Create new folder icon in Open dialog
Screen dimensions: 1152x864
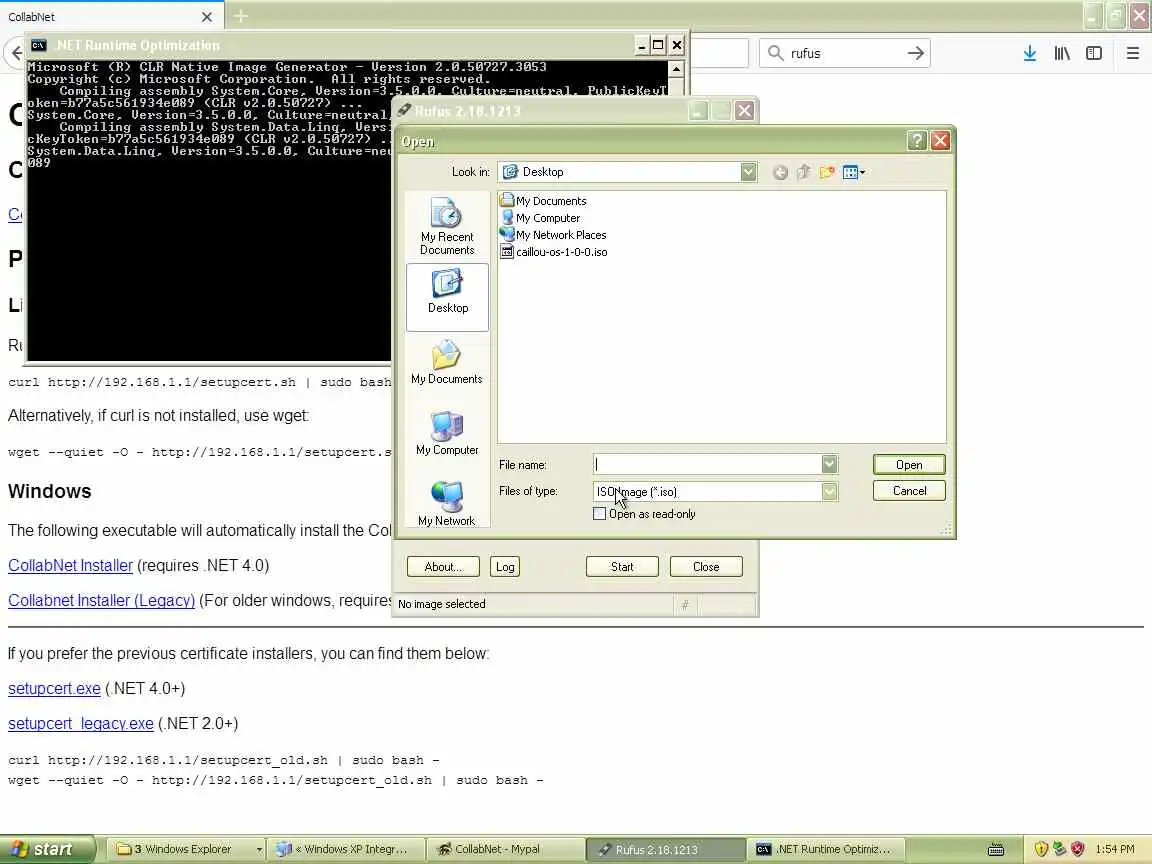[x=827, y=173]
